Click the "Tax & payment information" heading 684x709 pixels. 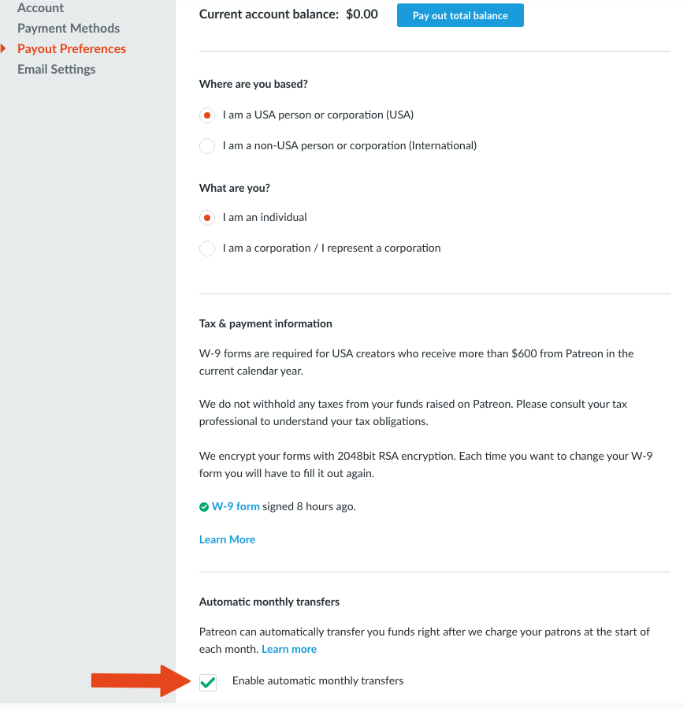click(265, 324)
